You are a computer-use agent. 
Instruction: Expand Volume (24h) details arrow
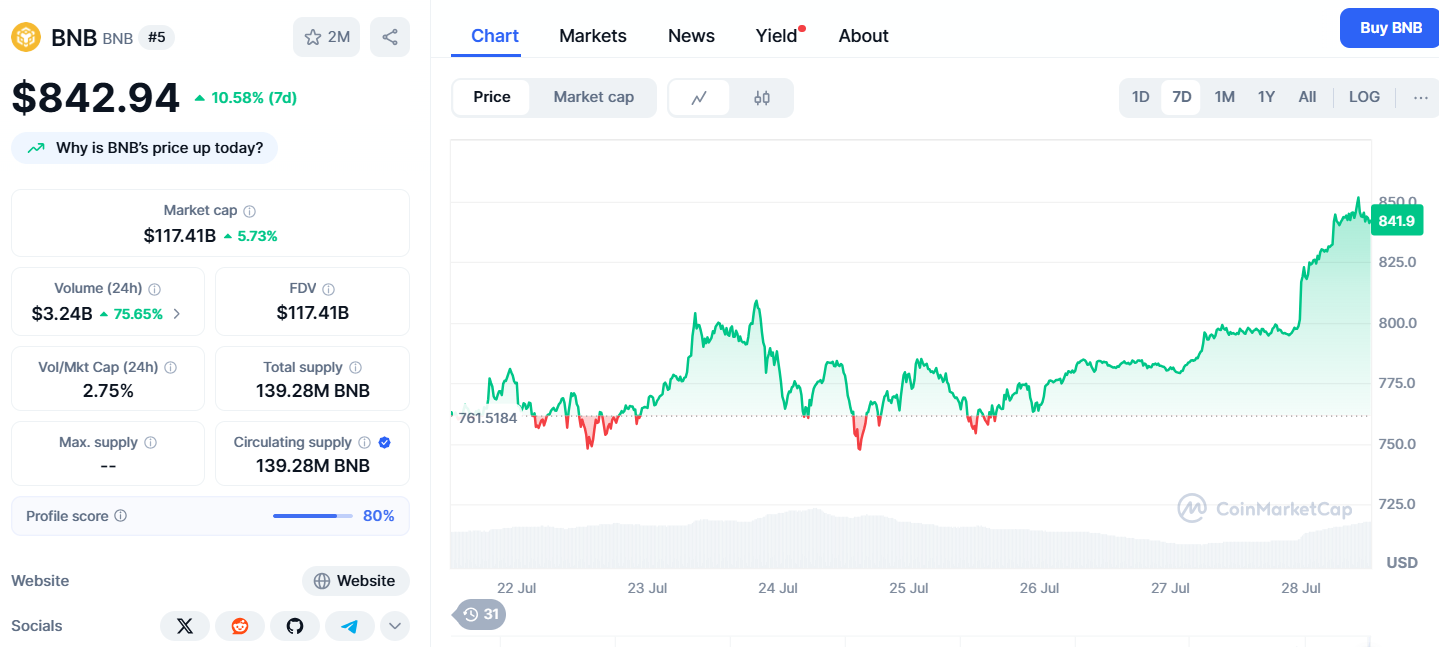pyautogui.click(x=177, y=314)
